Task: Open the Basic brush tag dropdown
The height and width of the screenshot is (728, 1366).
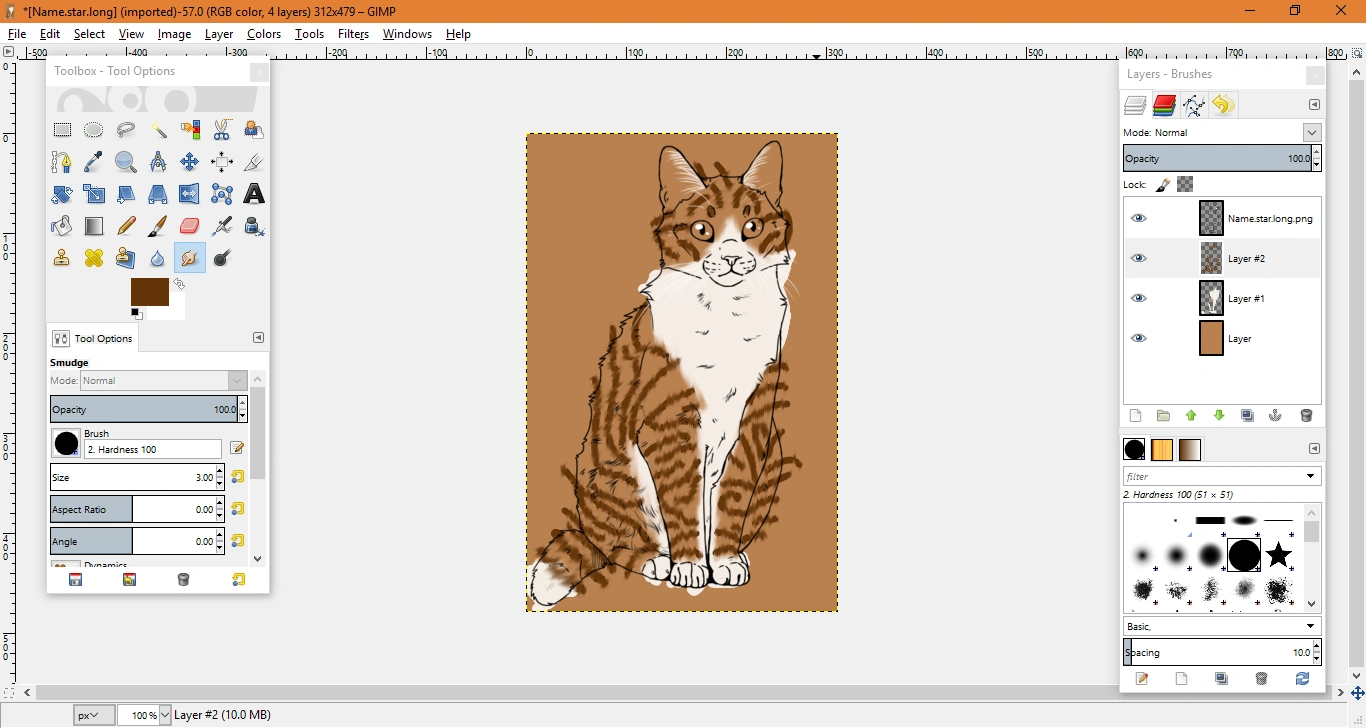Action: tap(1222, 626)
